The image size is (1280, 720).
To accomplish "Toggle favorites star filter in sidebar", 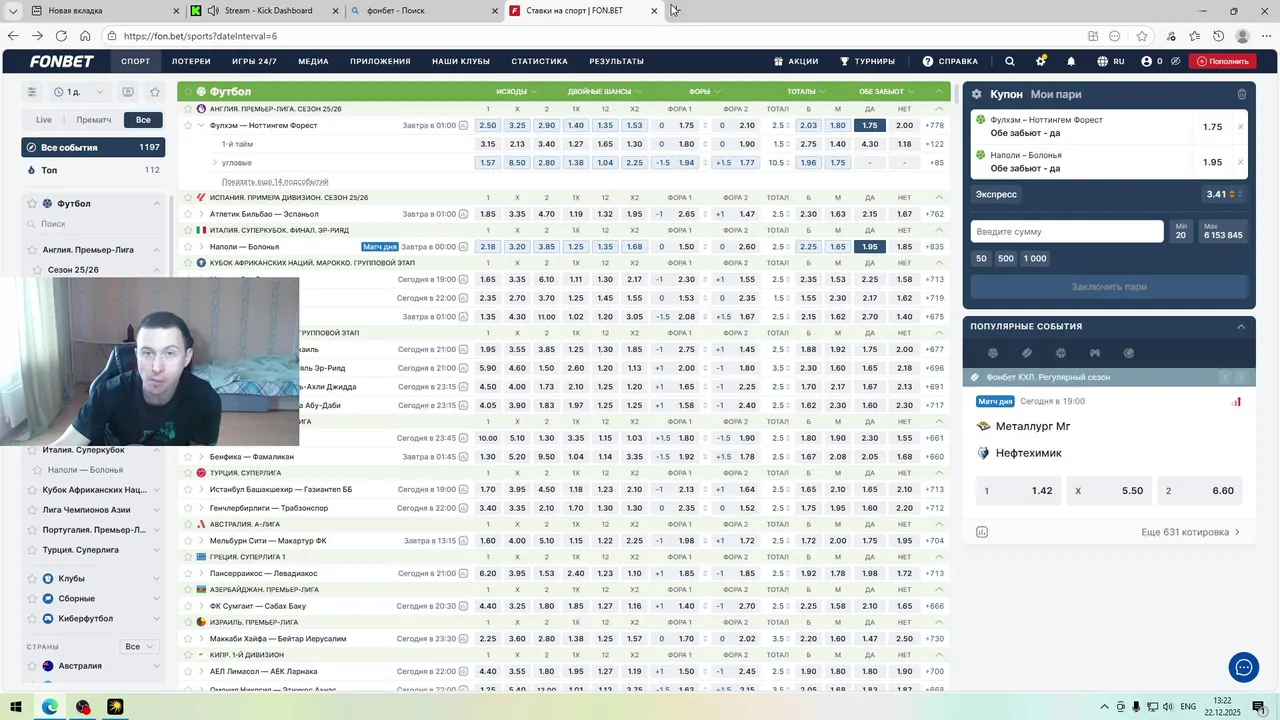I will coord(155,92).
